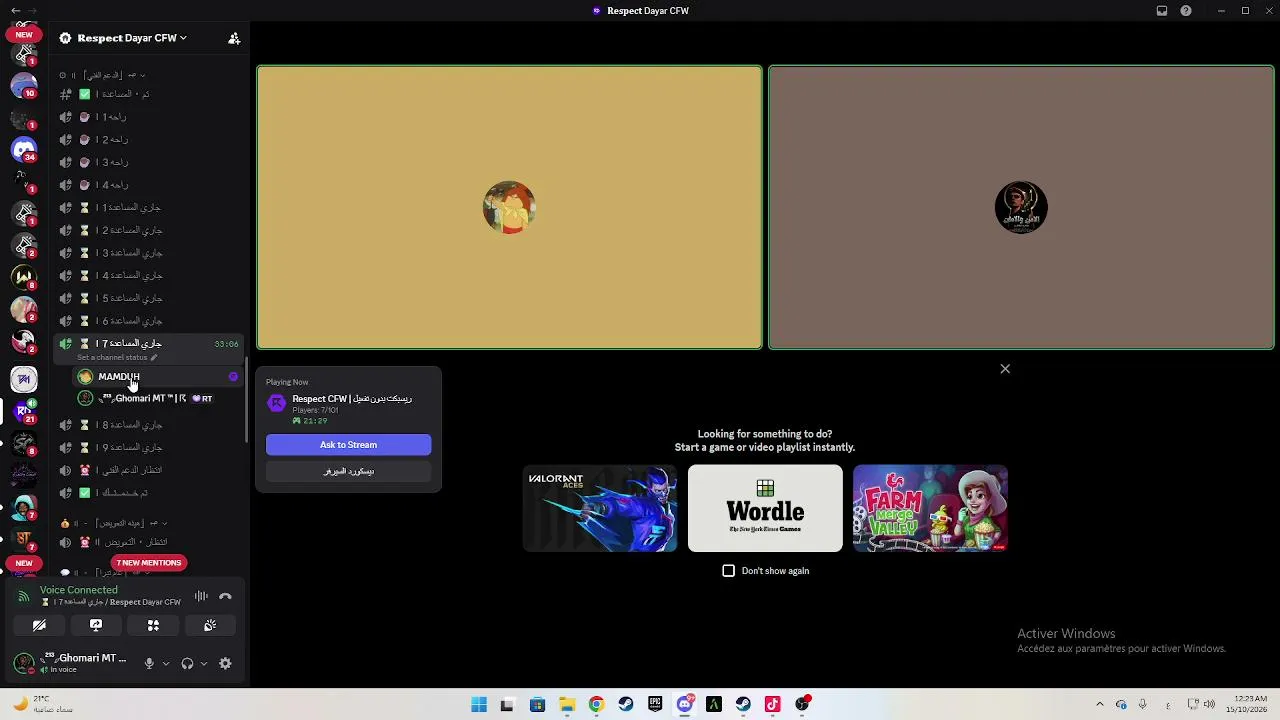Viewport: 1280px width, 720px height.
Task: Open TikTok from the taskbar
Action: tap(772, 704)
